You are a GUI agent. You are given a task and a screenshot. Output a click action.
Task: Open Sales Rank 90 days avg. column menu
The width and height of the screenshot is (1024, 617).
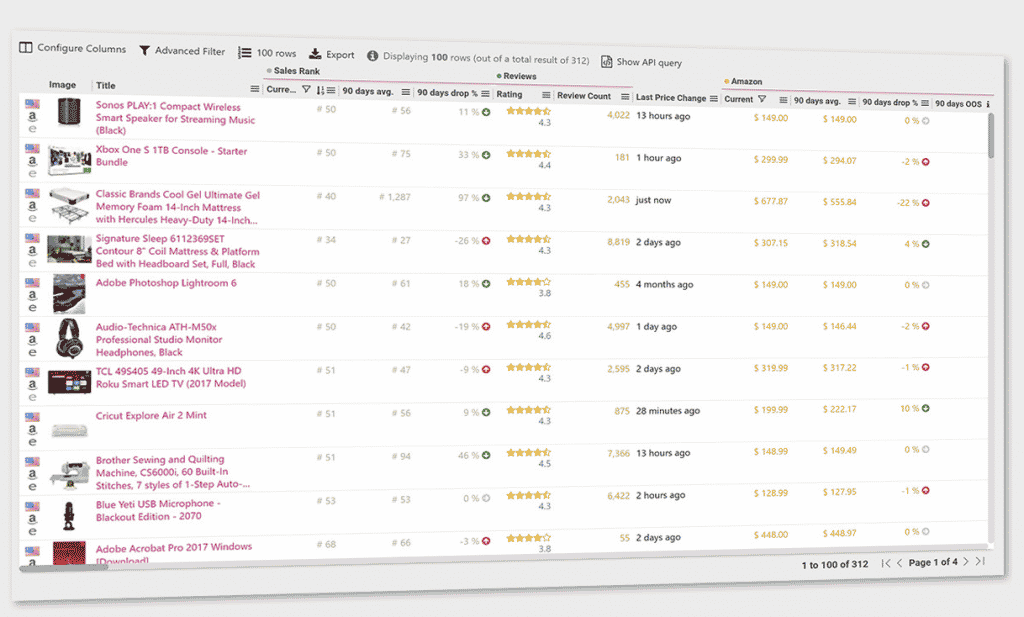point(406,92)
